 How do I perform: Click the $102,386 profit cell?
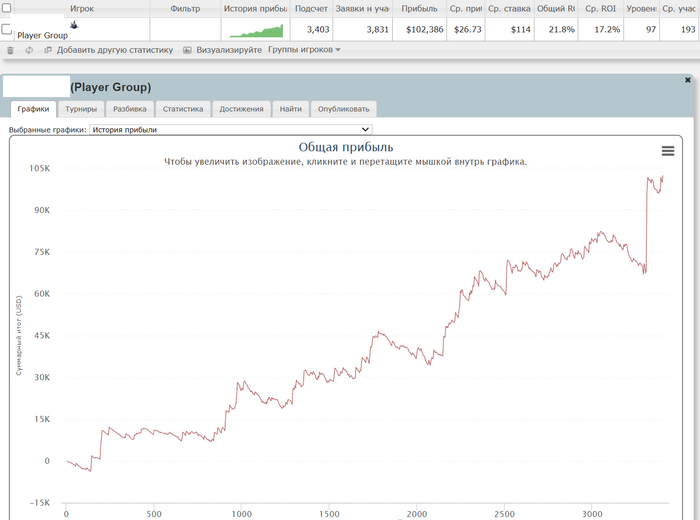pyautogui.click(x=425, y=29)
